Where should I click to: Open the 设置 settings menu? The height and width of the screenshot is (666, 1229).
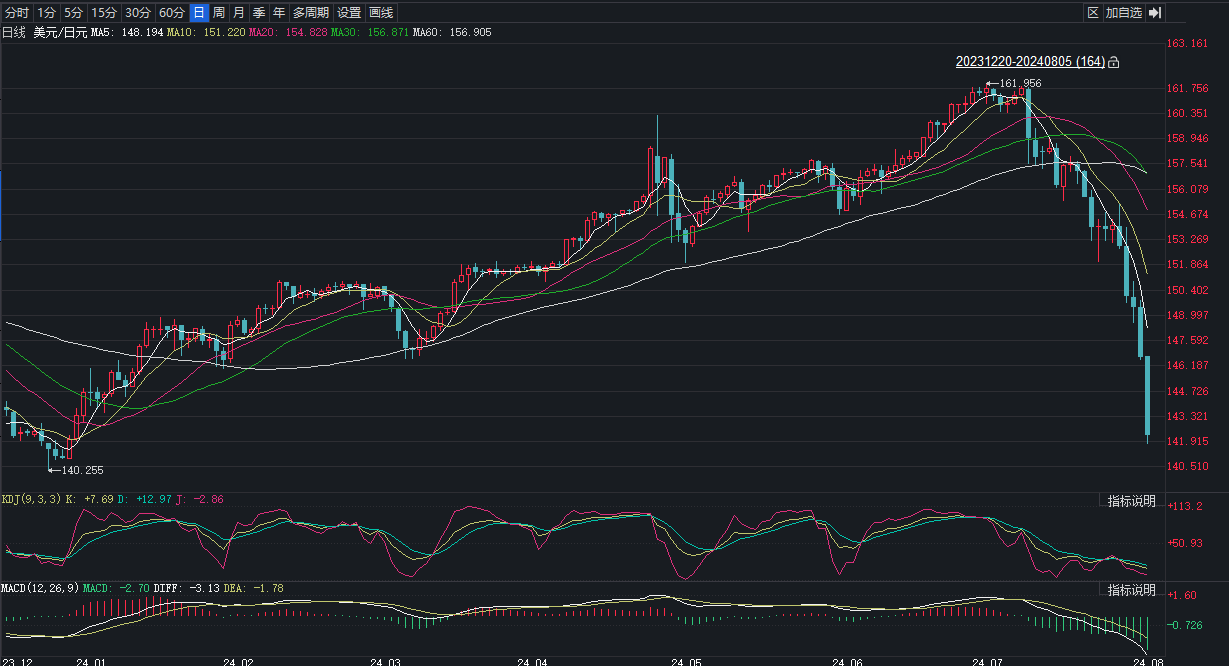pyautogui.click(x=349, y=13)
